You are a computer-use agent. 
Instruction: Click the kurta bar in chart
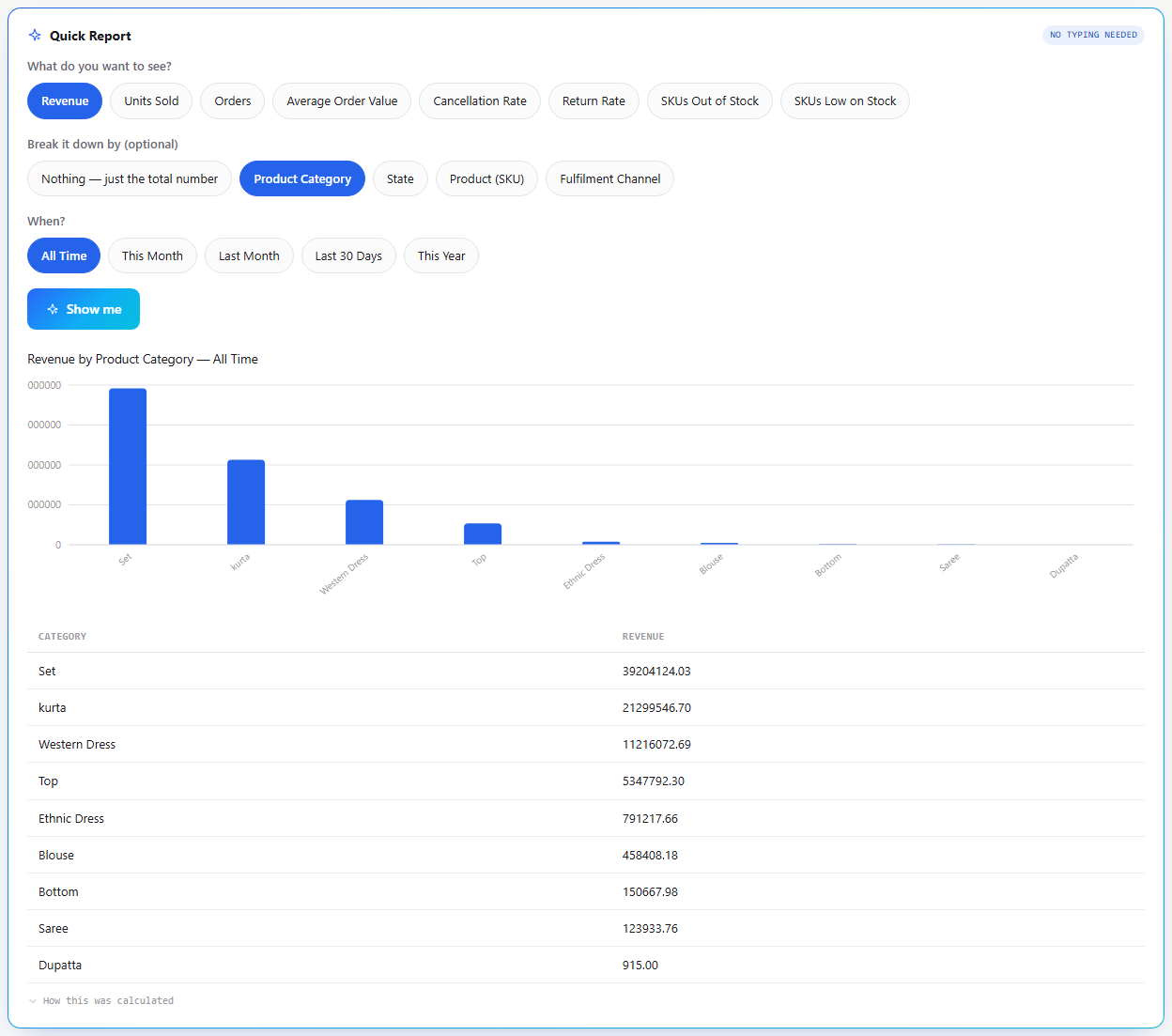[246, 503]
